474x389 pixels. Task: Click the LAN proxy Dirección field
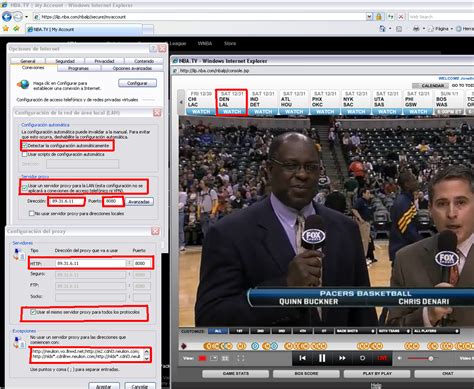(x=66, y=201)
